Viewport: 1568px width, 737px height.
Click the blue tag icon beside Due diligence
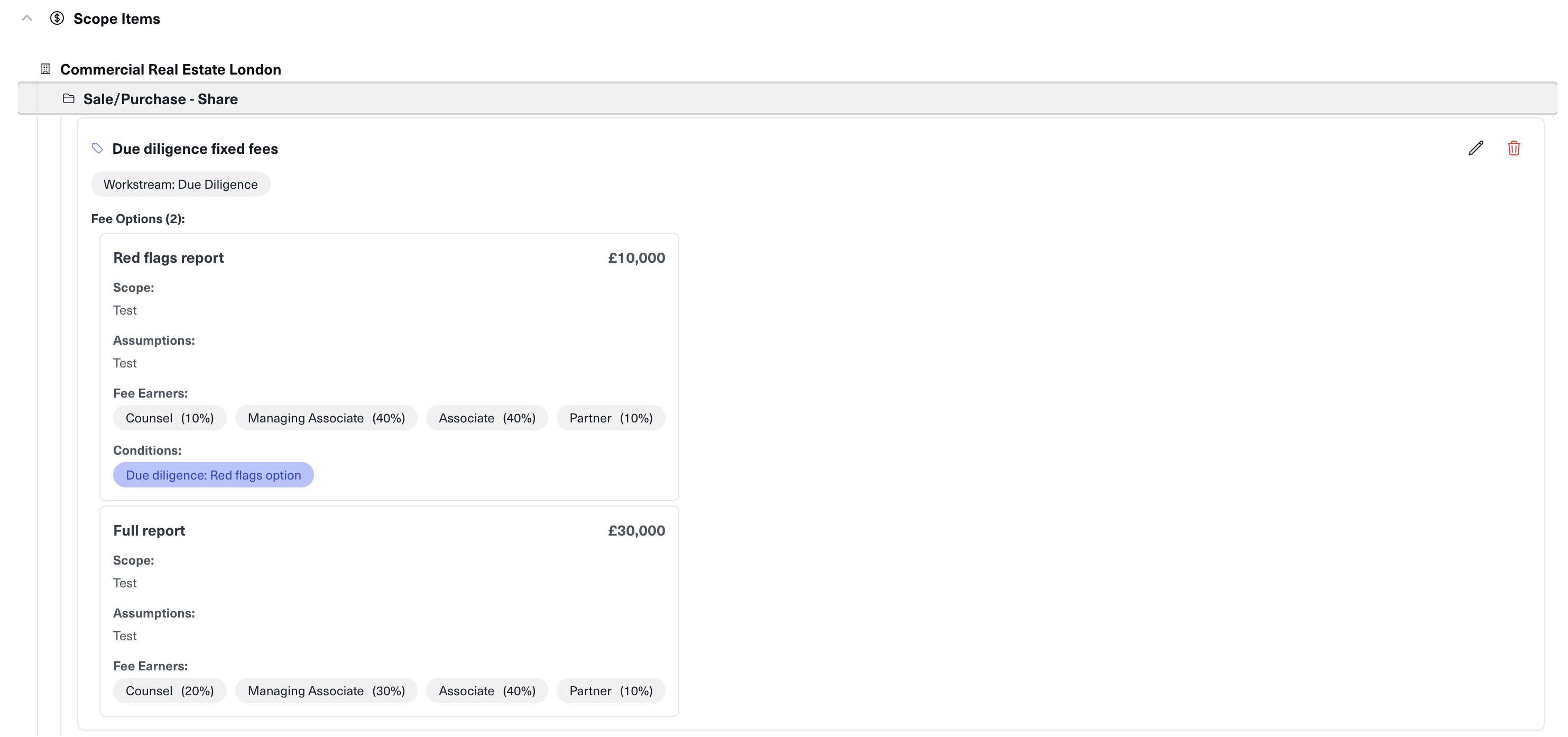click(97, 148)
